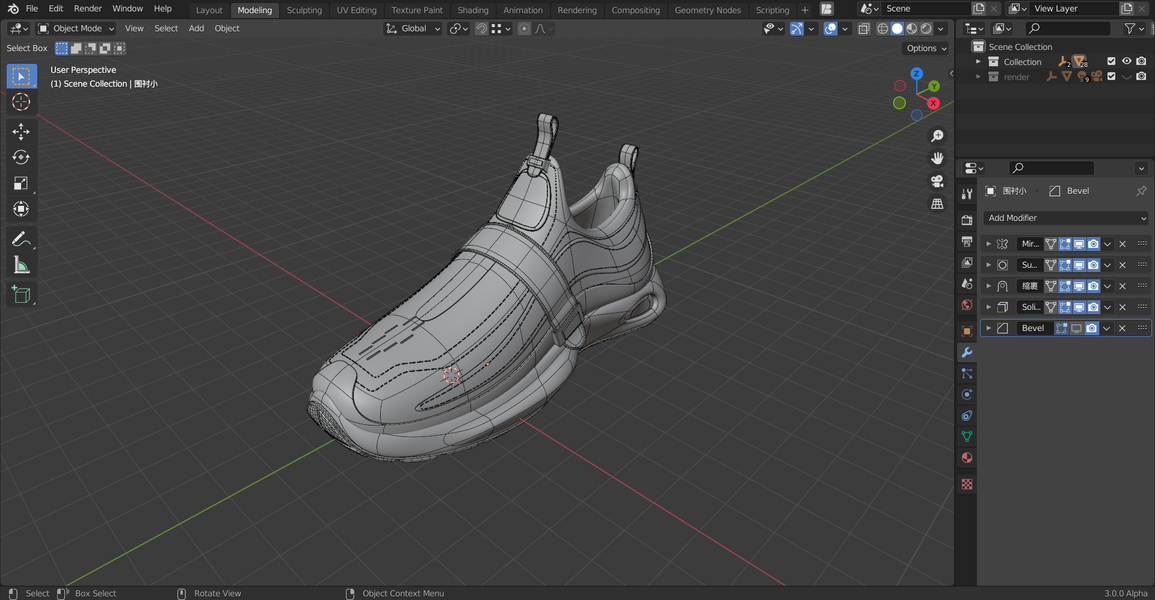Toggle camera view using the camera icon
This screenshot has width=1155, height=600.
[x=937, y=181]
